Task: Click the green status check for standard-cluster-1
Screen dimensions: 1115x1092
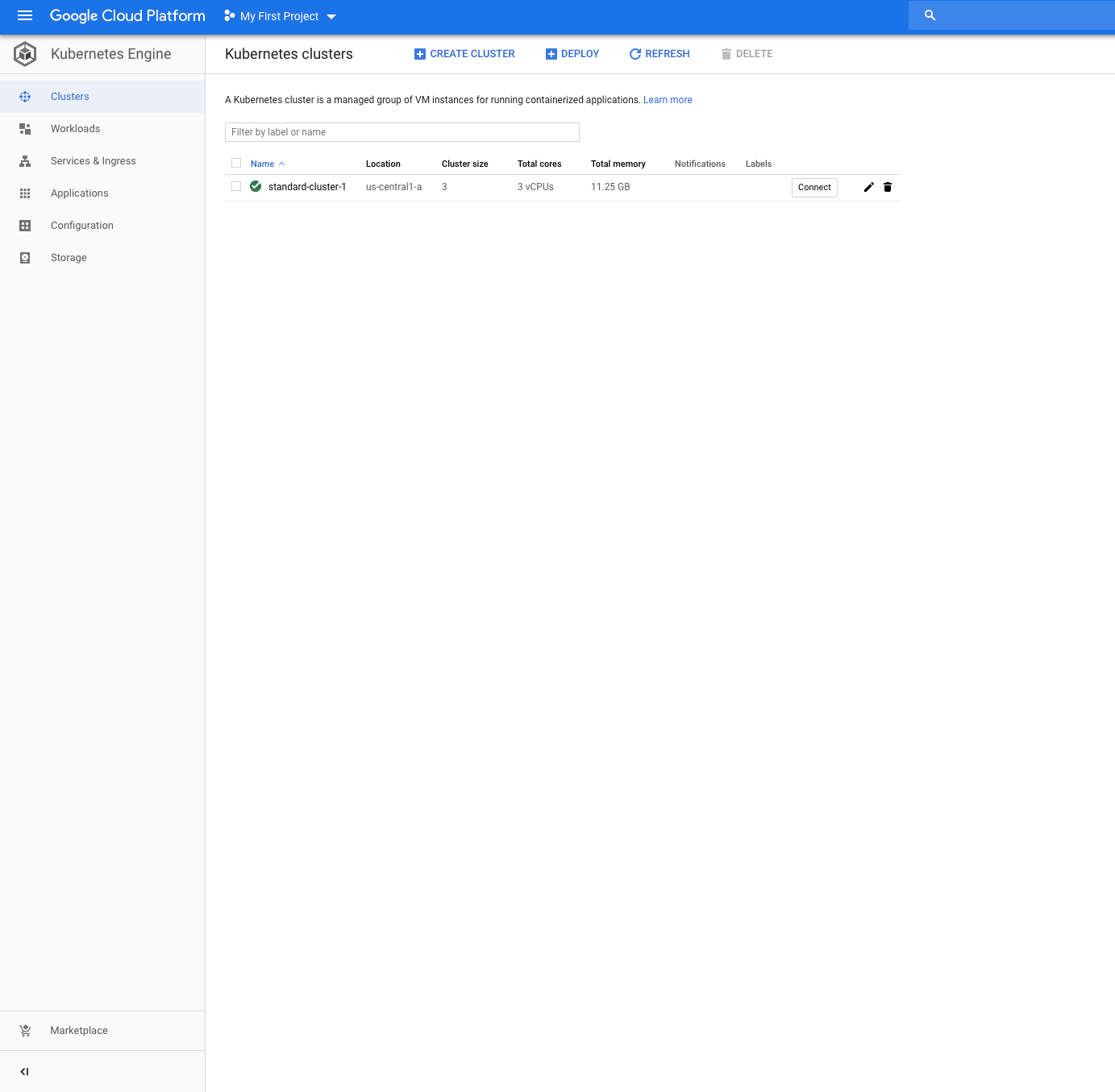Action: point(256,186)
